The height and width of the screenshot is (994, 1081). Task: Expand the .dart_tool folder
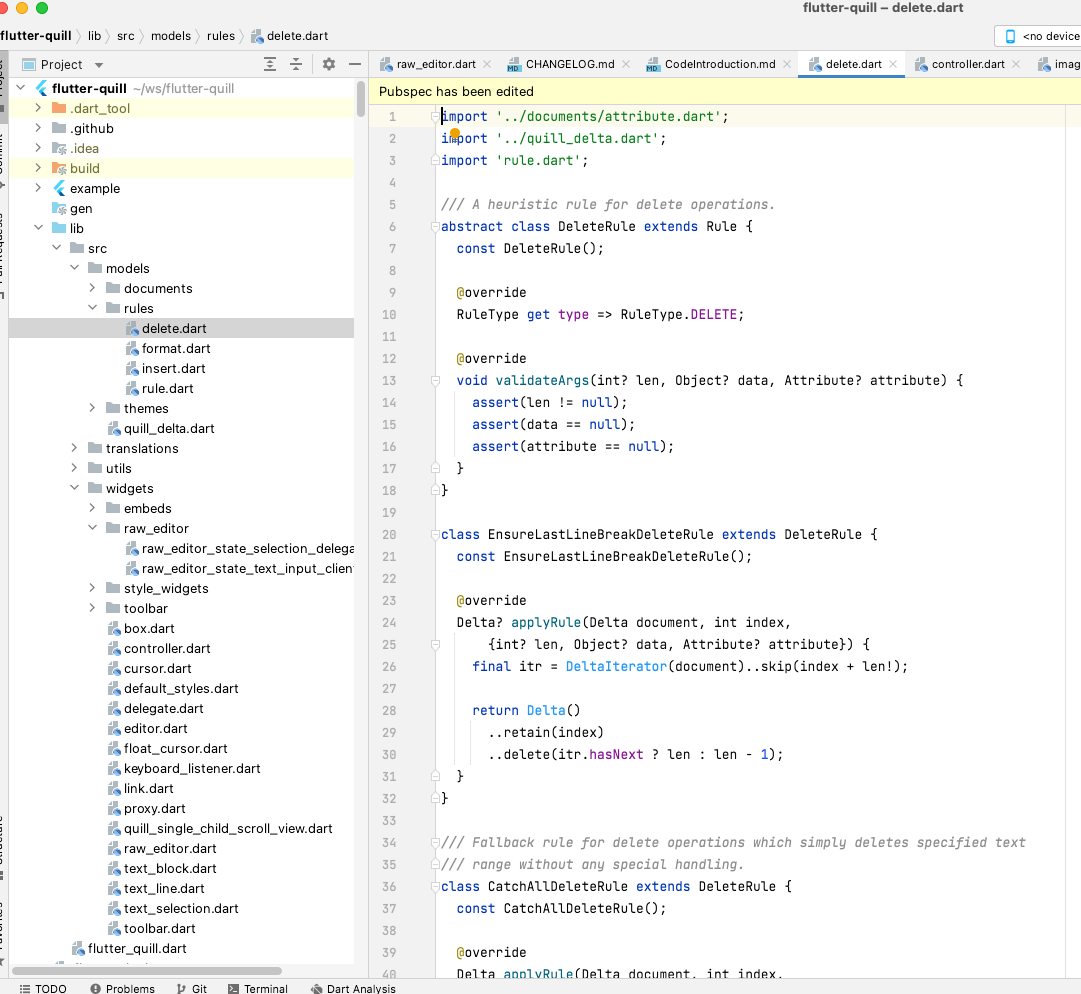pyautogui.click(x=39, y=108)
